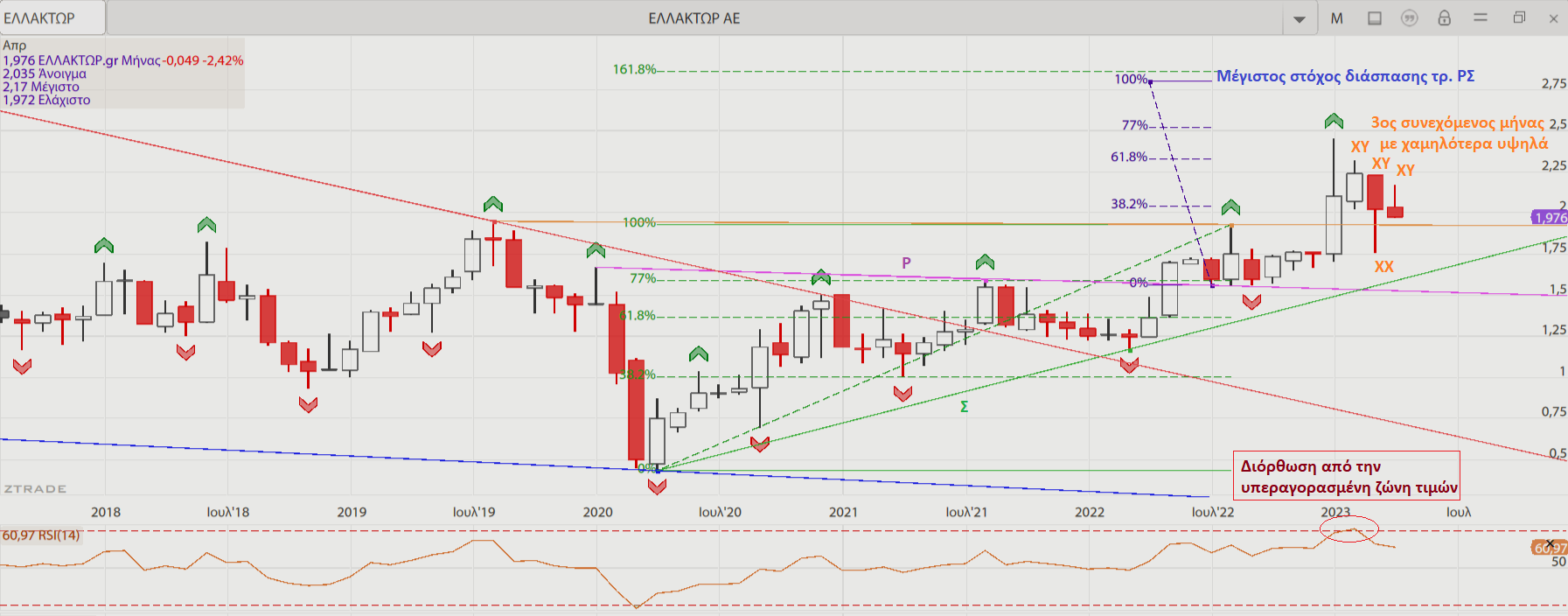The image size is (1568, 616).
Task: Click the purple 38.2% Fibonacci label
Action: pyautogui.click(x=1129, y=204)
